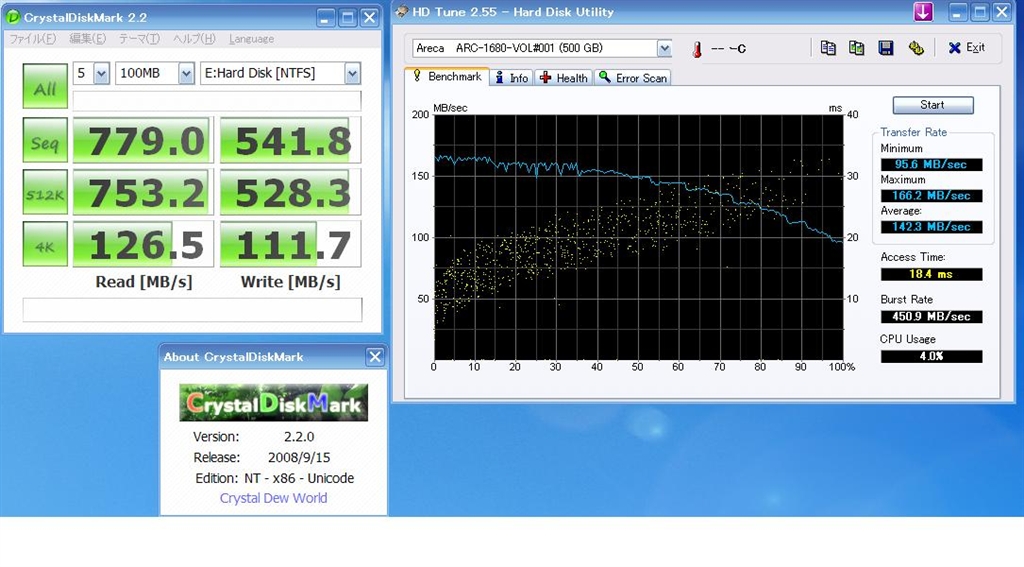Click the floppy disk save icon
This screenshot has height=567, width=1024.
886,48
